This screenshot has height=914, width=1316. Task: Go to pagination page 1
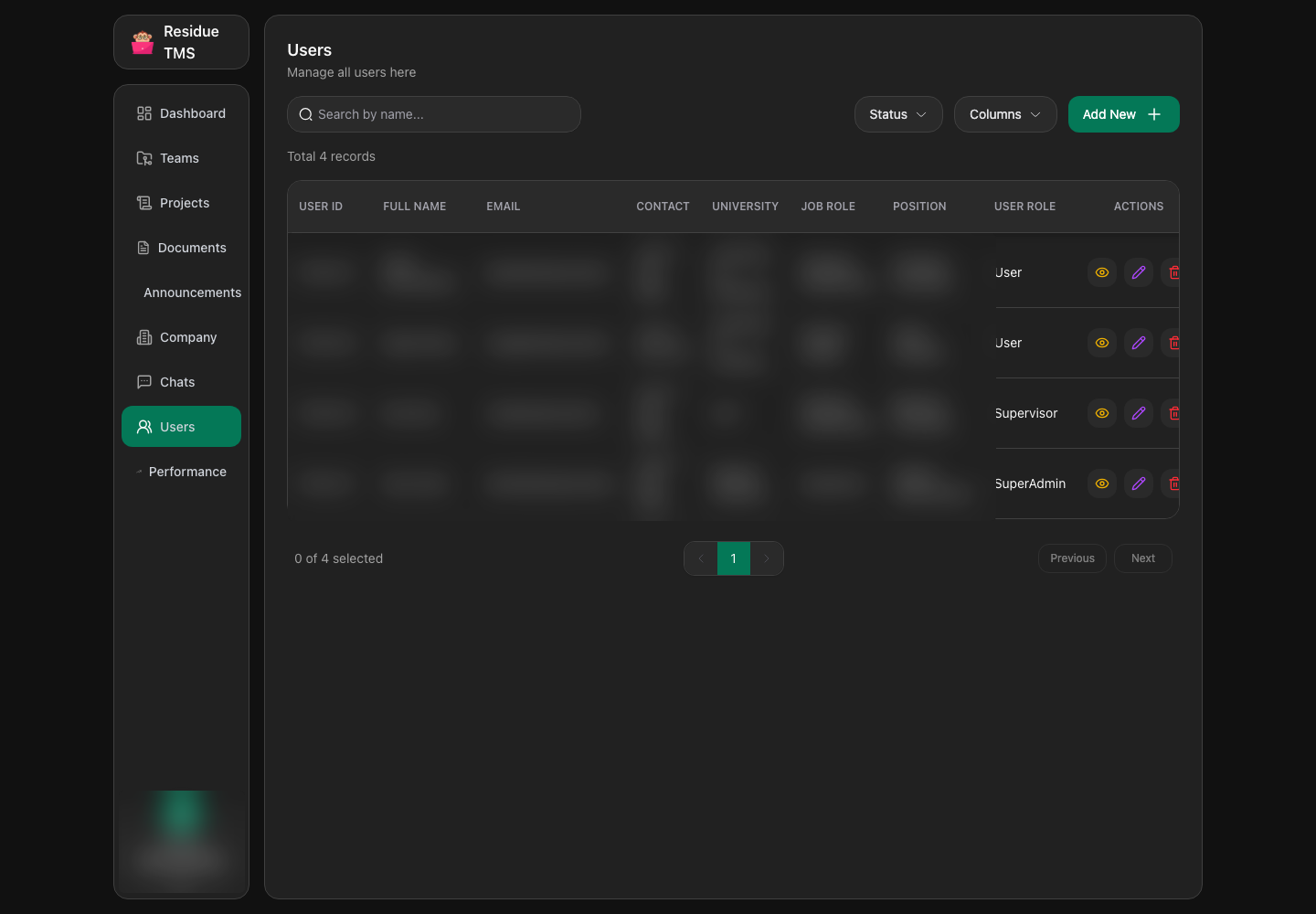(734, 558)
